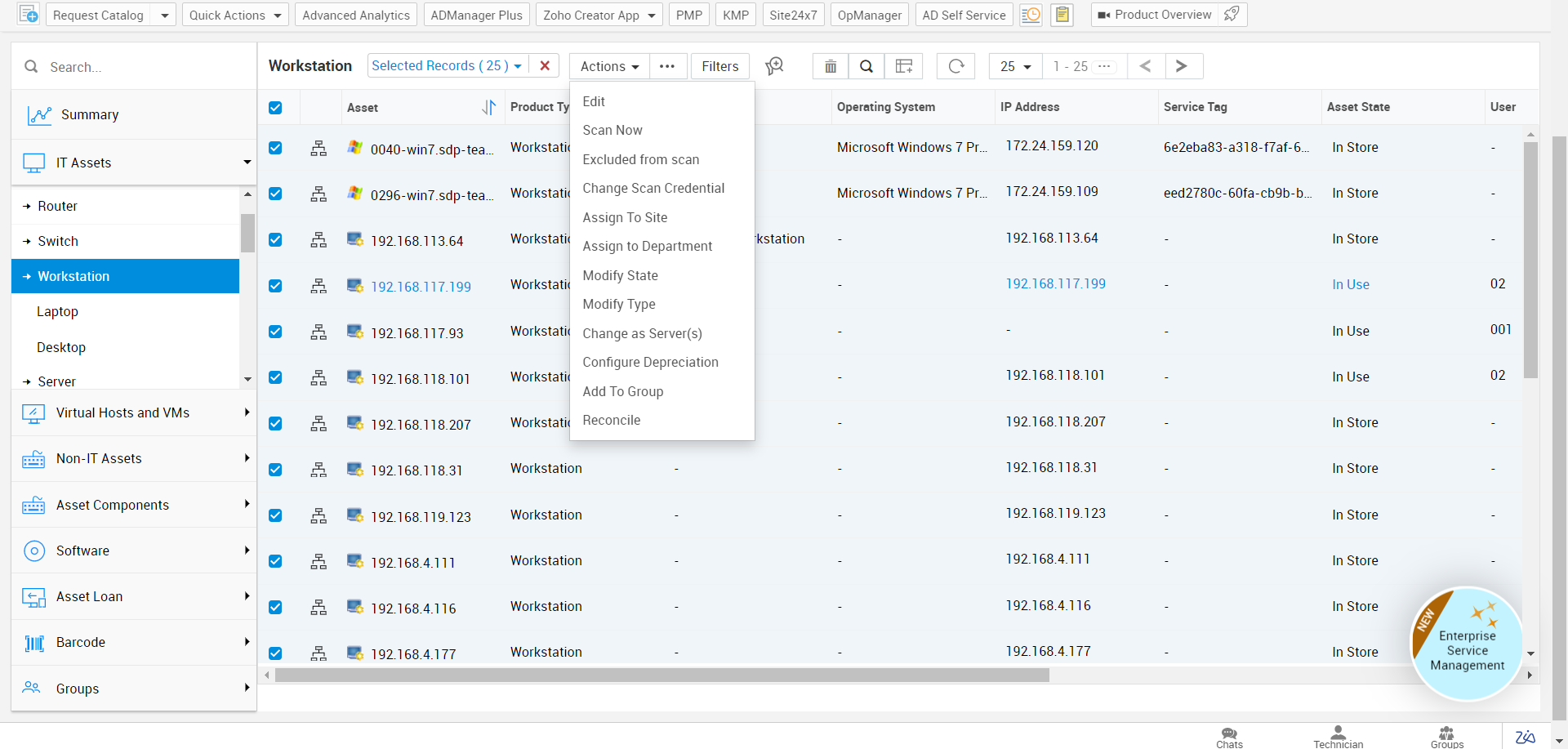Viewport: 1568px width, 749px height.
Task: Open the Actions dropdown button
Action: 609,66
